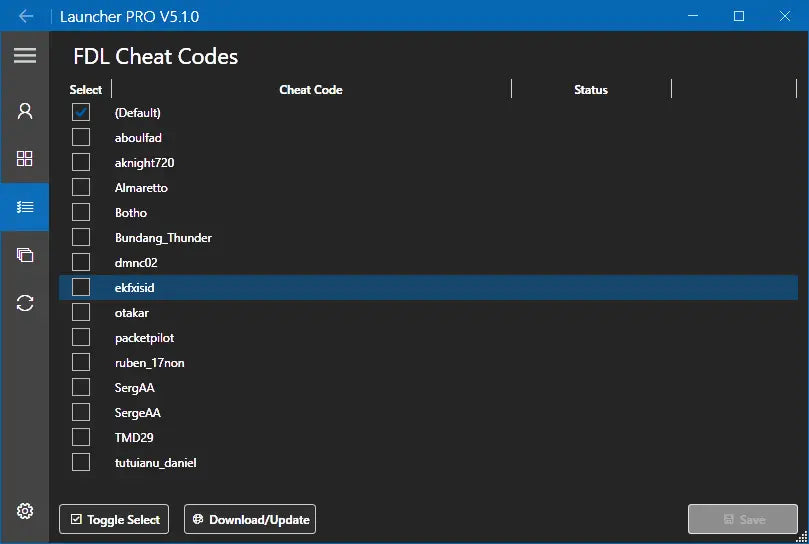Screen dimensions: 809x544
Task: Select the packetpilot row
Action: coord(145,338)
